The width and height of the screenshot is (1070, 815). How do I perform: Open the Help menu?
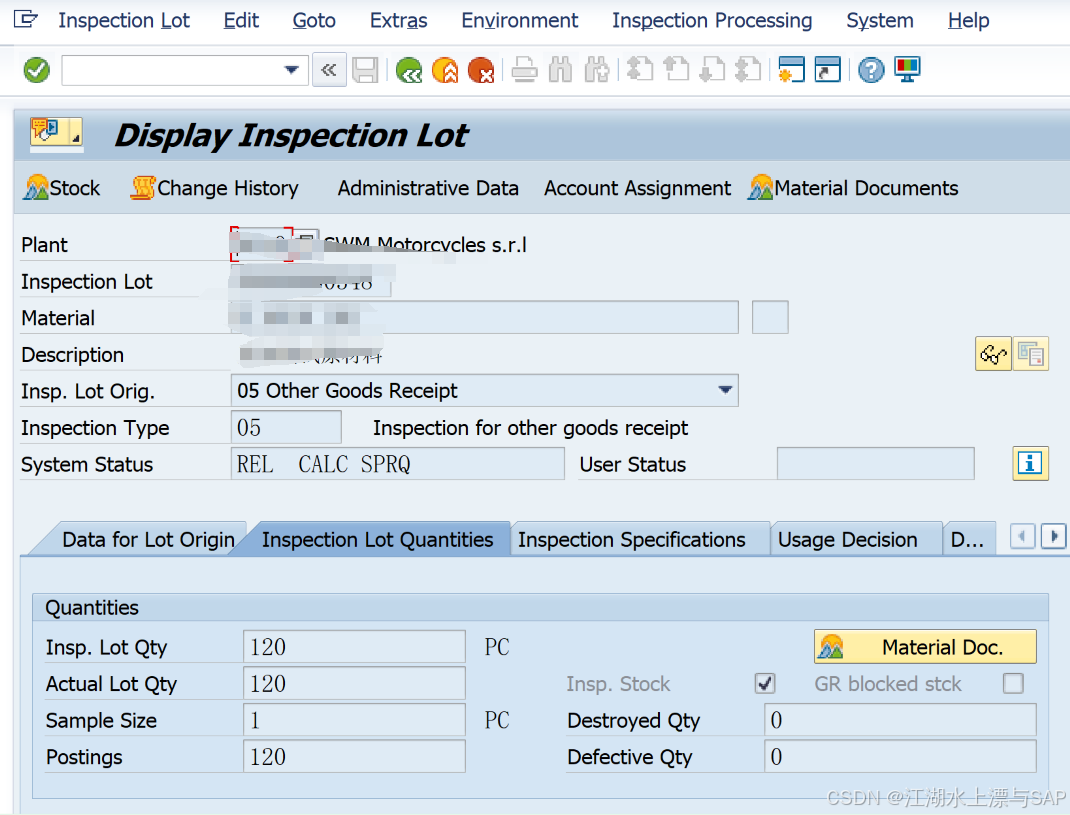pos(968,20)
